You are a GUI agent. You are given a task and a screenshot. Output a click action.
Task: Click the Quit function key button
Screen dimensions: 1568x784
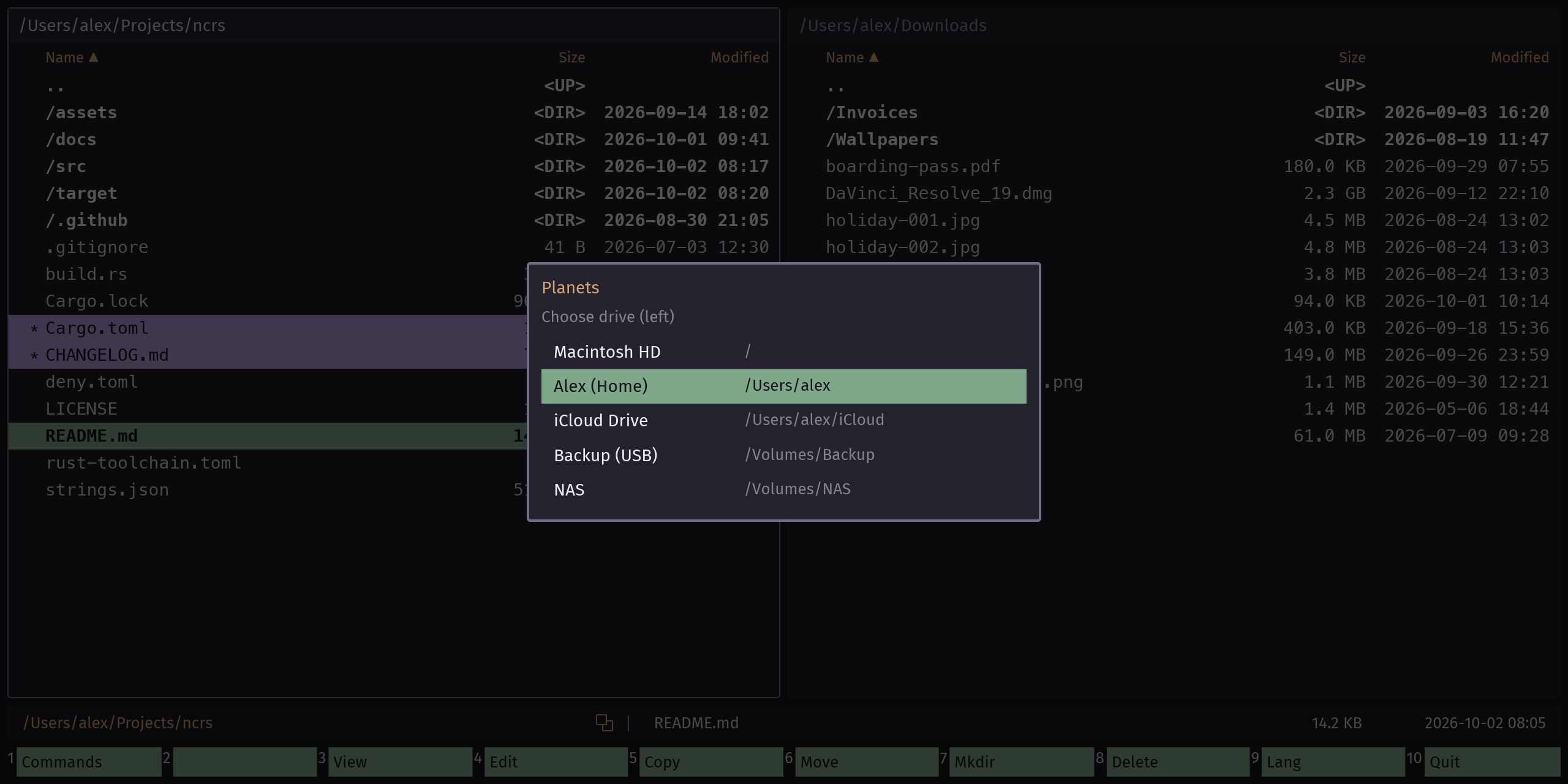click(x=1493, y=762)
